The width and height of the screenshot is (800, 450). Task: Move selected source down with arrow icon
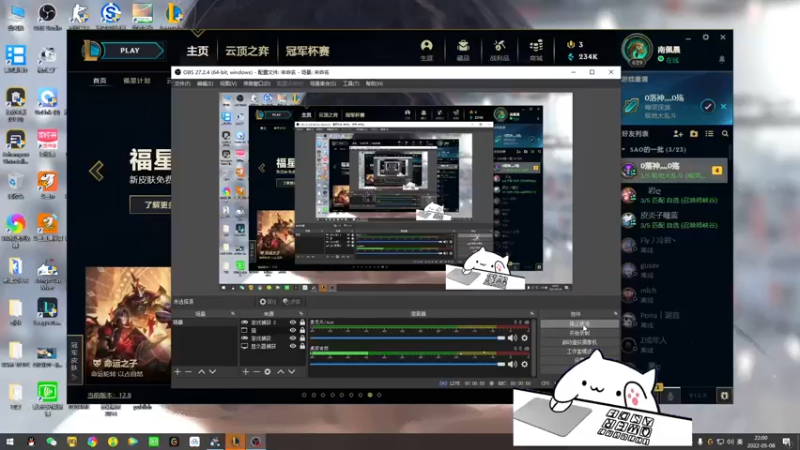click(292, 372)
